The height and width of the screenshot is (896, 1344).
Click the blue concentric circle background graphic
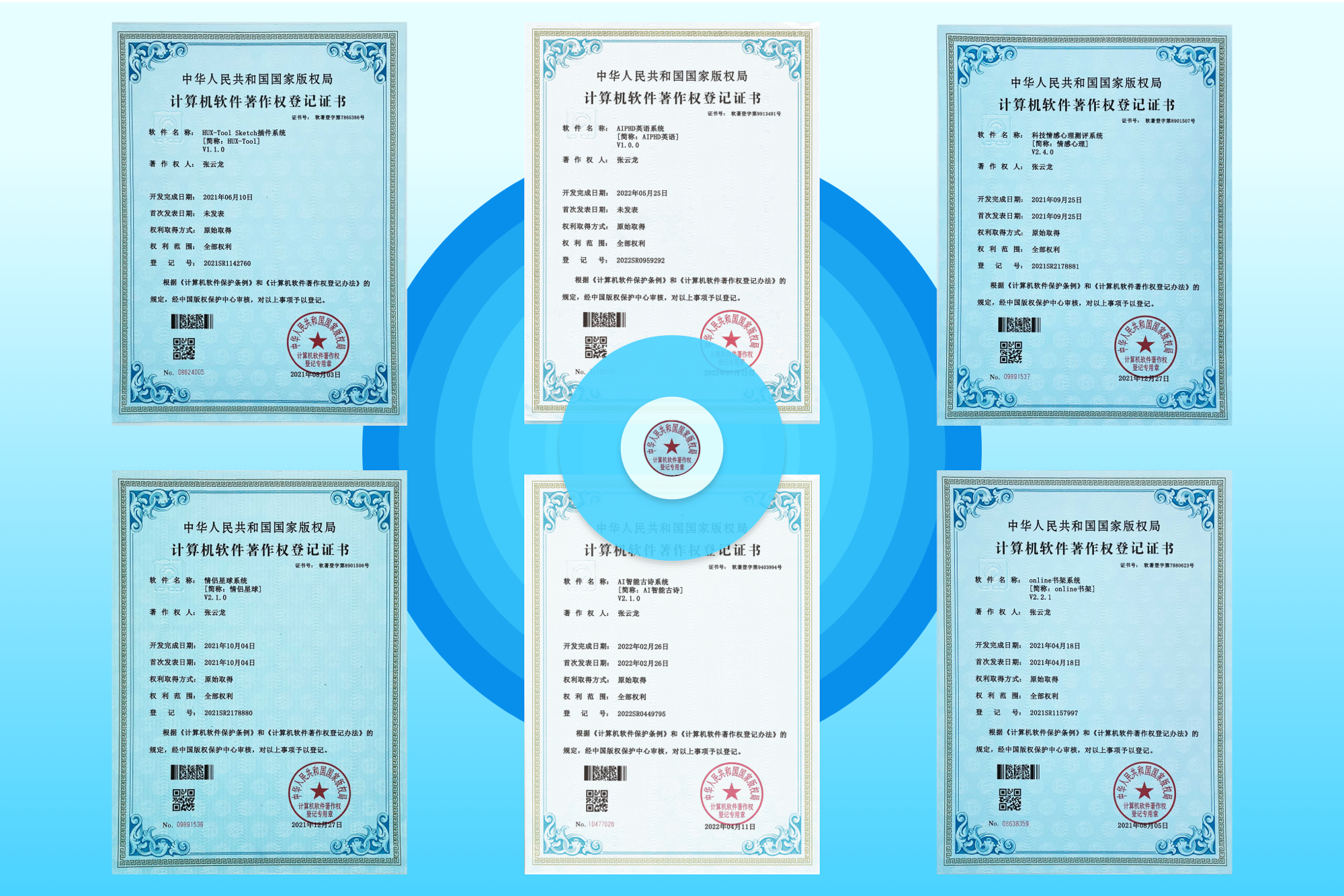(x=470, y=450)
